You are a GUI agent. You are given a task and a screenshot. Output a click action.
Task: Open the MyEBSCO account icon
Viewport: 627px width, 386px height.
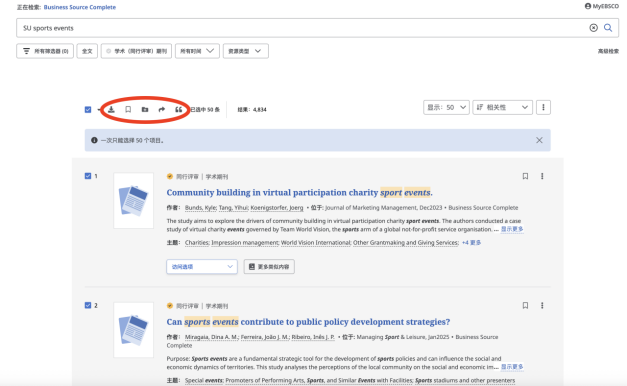tap(588, 6)
